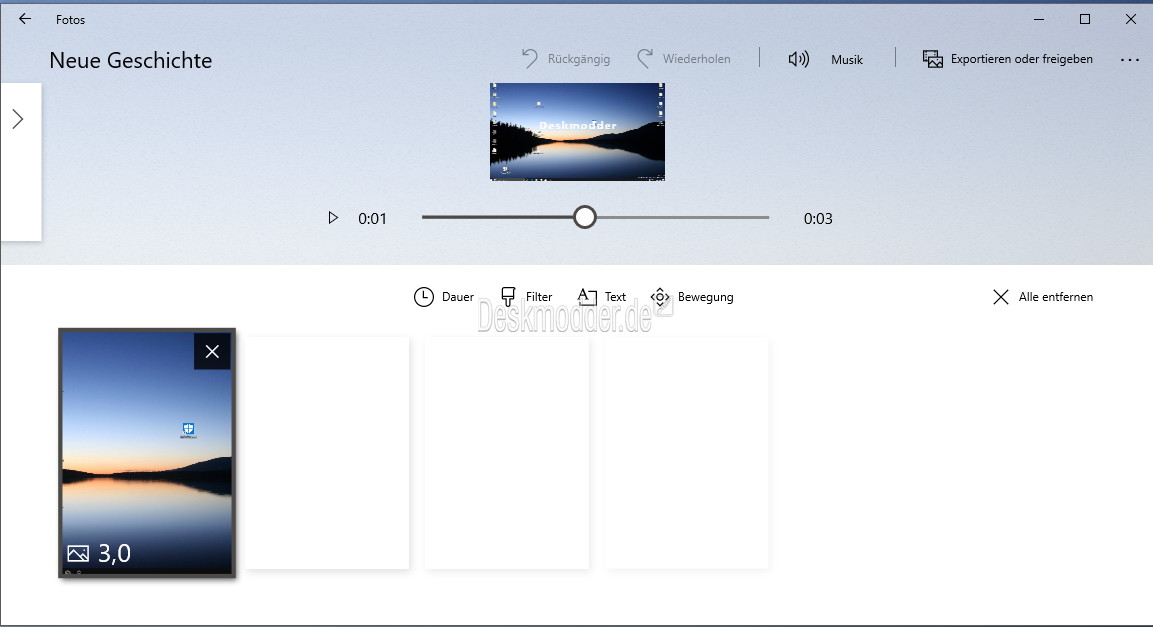The width and height of the screenshot is (1153, 627).
Task: Close the Fotos window
Action: [1131, 19]
